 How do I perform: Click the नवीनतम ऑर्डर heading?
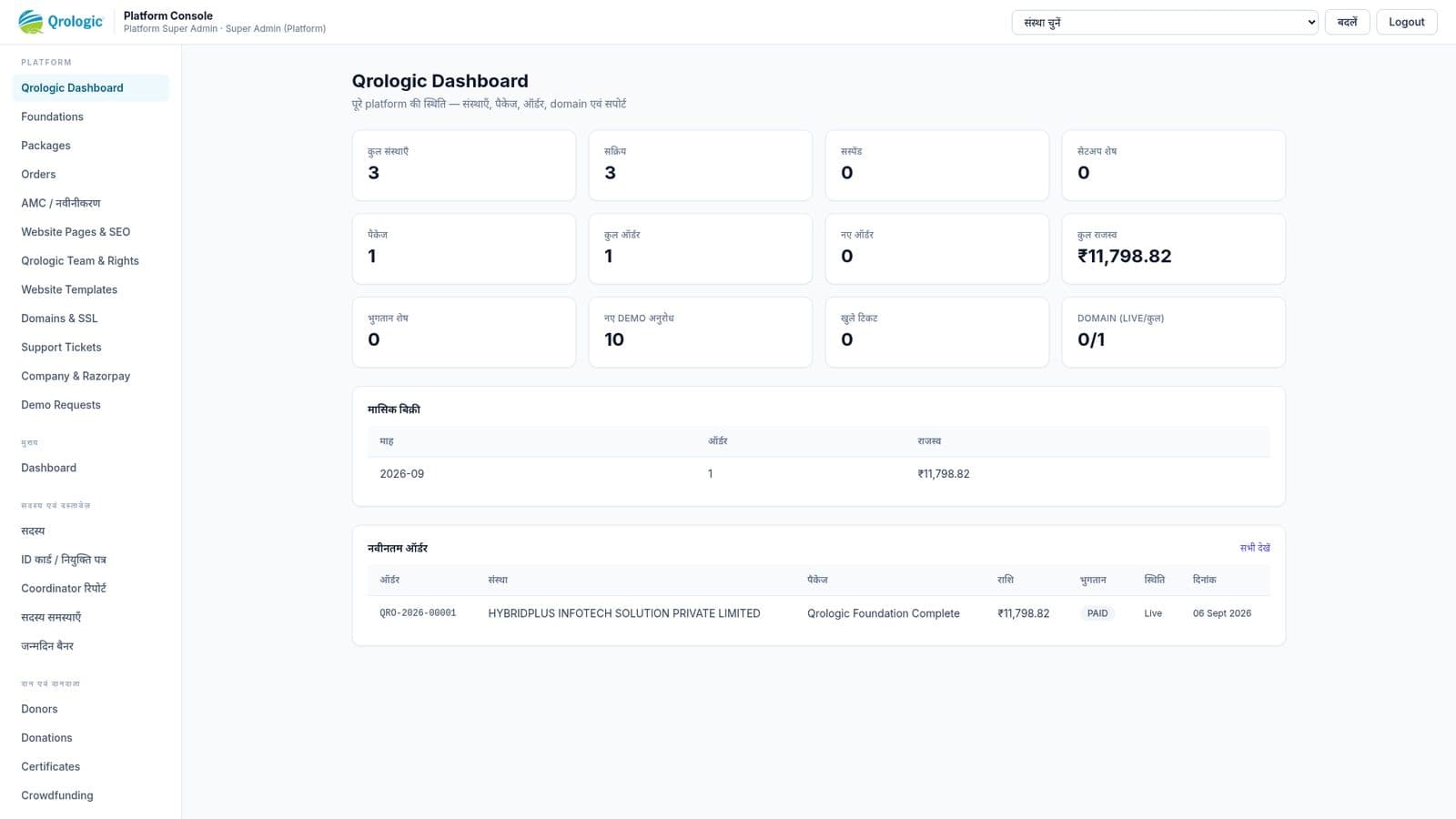pyautogui.click(x=398, y=548)
